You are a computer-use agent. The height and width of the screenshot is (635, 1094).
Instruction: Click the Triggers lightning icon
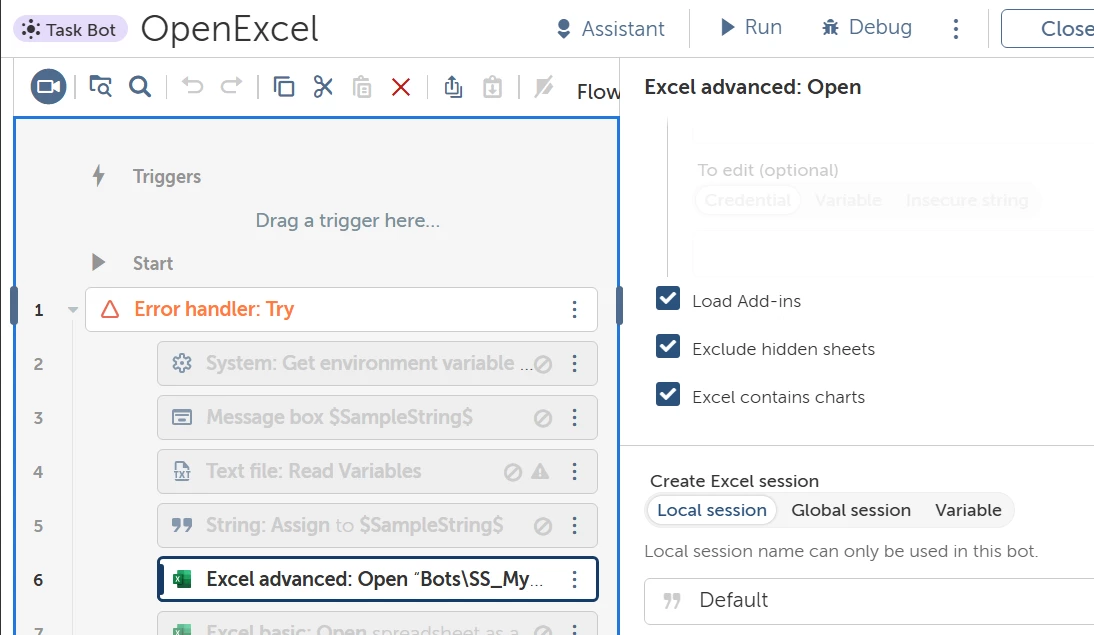pos(98,175)
